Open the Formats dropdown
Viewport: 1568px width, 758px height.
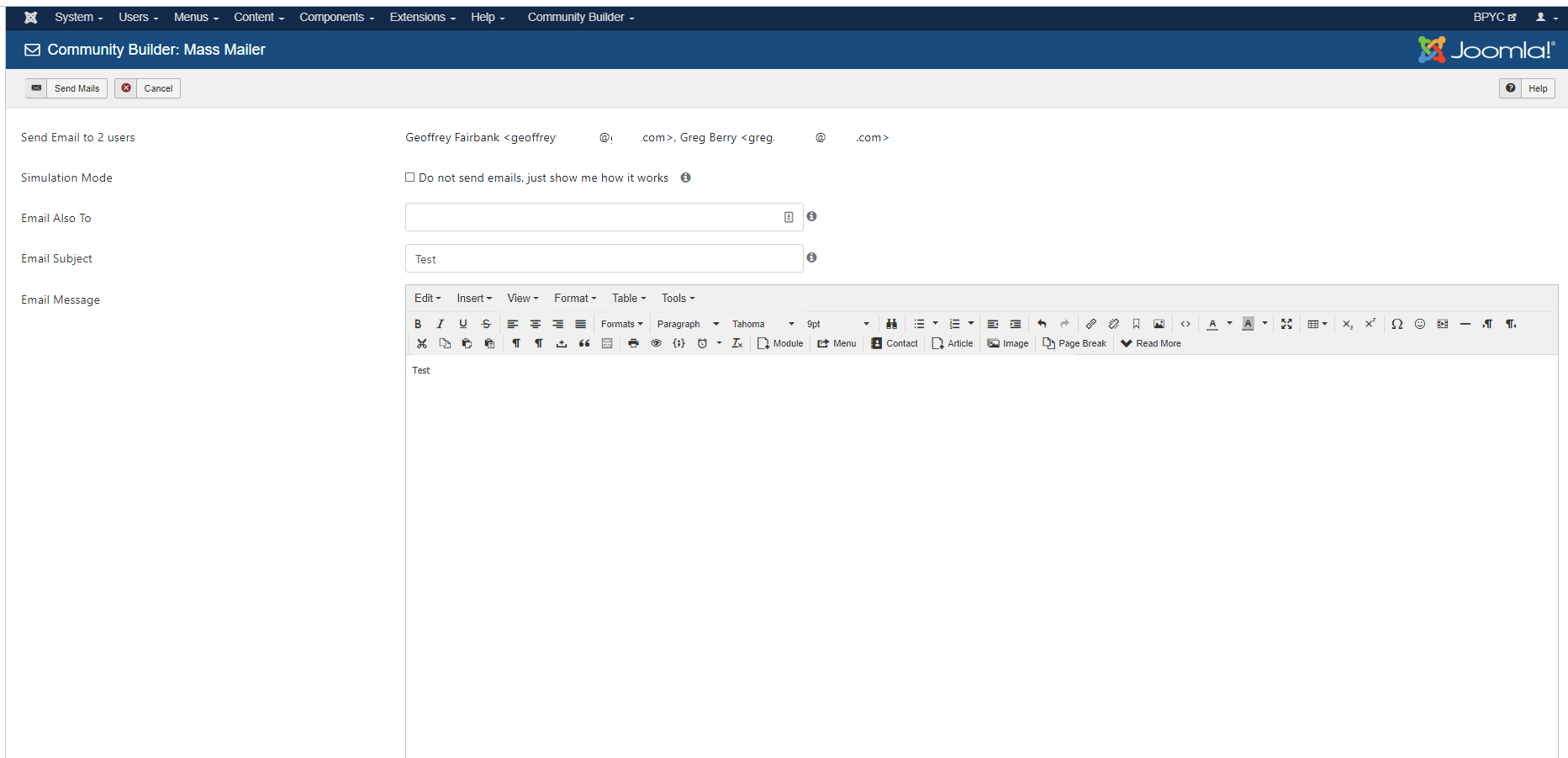click(621, 324)
